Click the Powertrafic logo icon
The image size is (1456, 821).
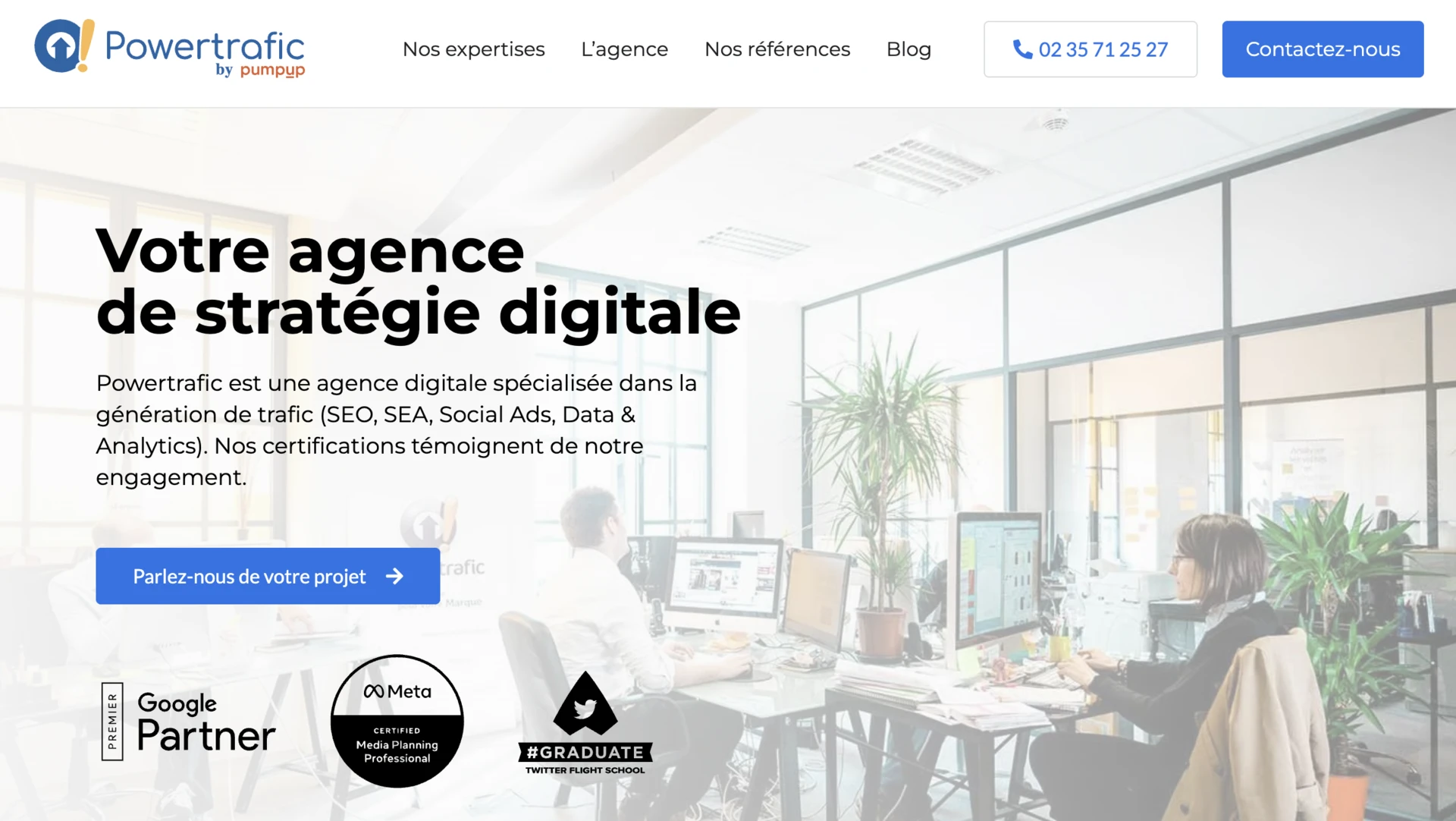[x=64, y=46]
